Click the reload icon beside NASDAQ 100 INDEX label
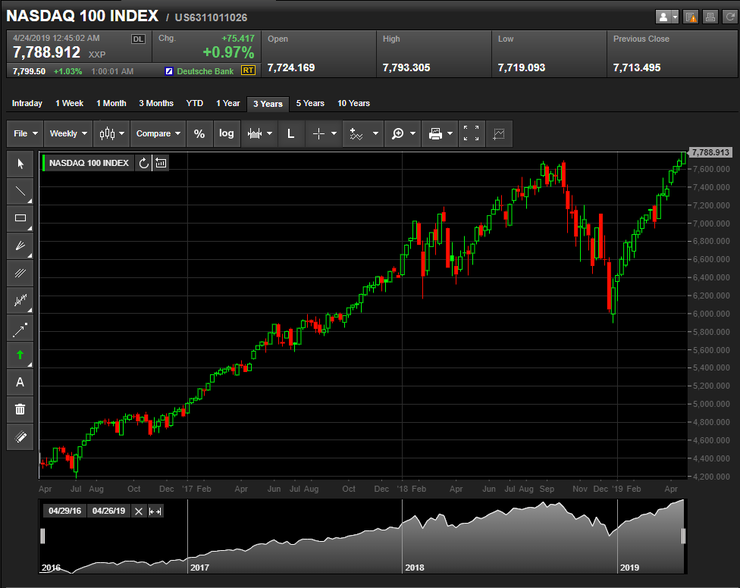This screenshot has width=740, height=588. [x=143, y=163]
